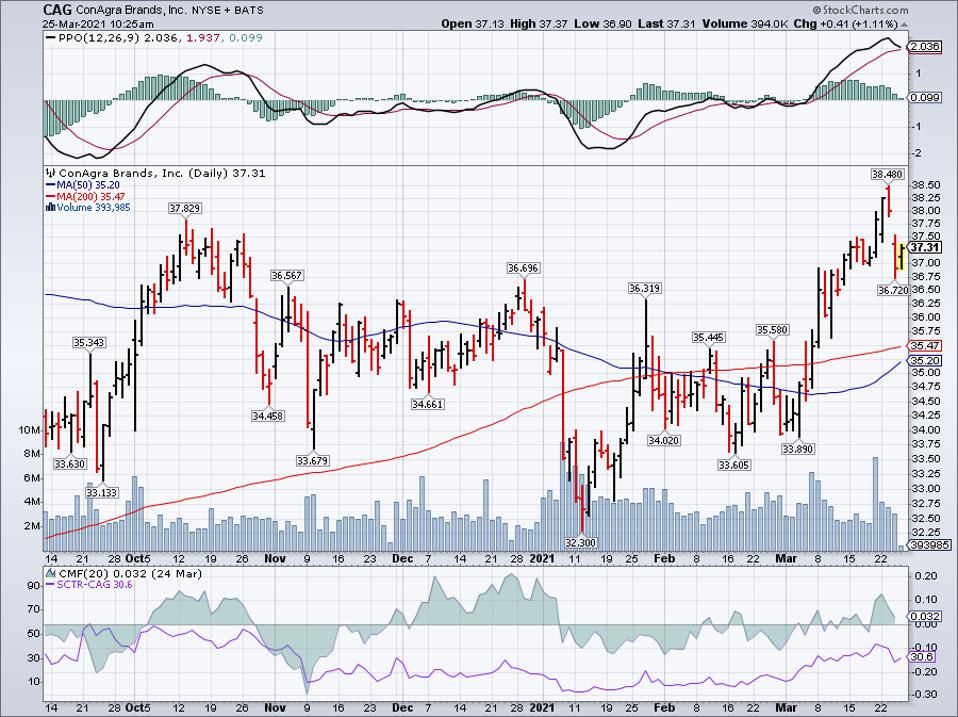Click the 0.032 CMF tag on right axis
This screenshot has height=717, width=958.
coord(924,617)
